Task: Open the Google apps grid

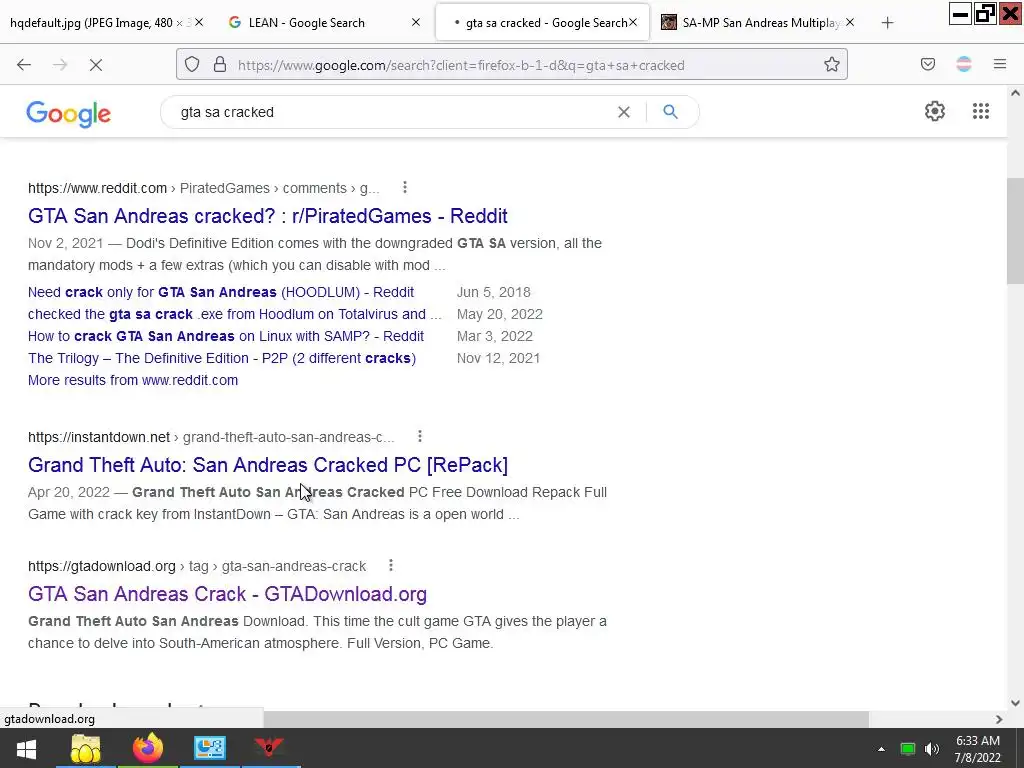Action: (x=980, y=111)
